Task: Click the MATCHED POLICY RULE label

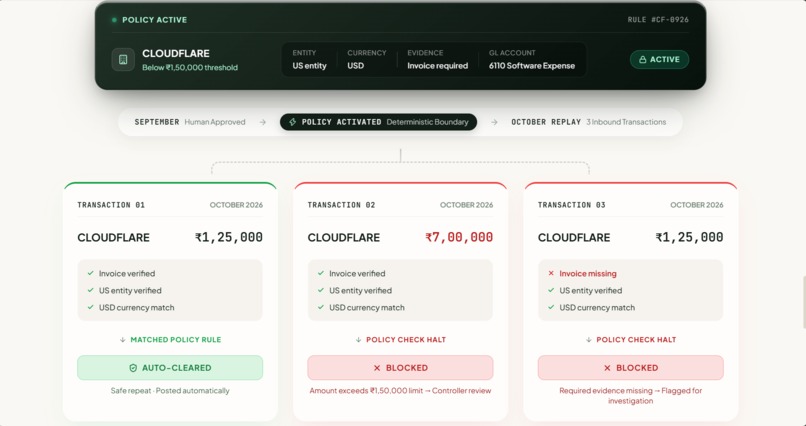Action: [x=176, y=340]
